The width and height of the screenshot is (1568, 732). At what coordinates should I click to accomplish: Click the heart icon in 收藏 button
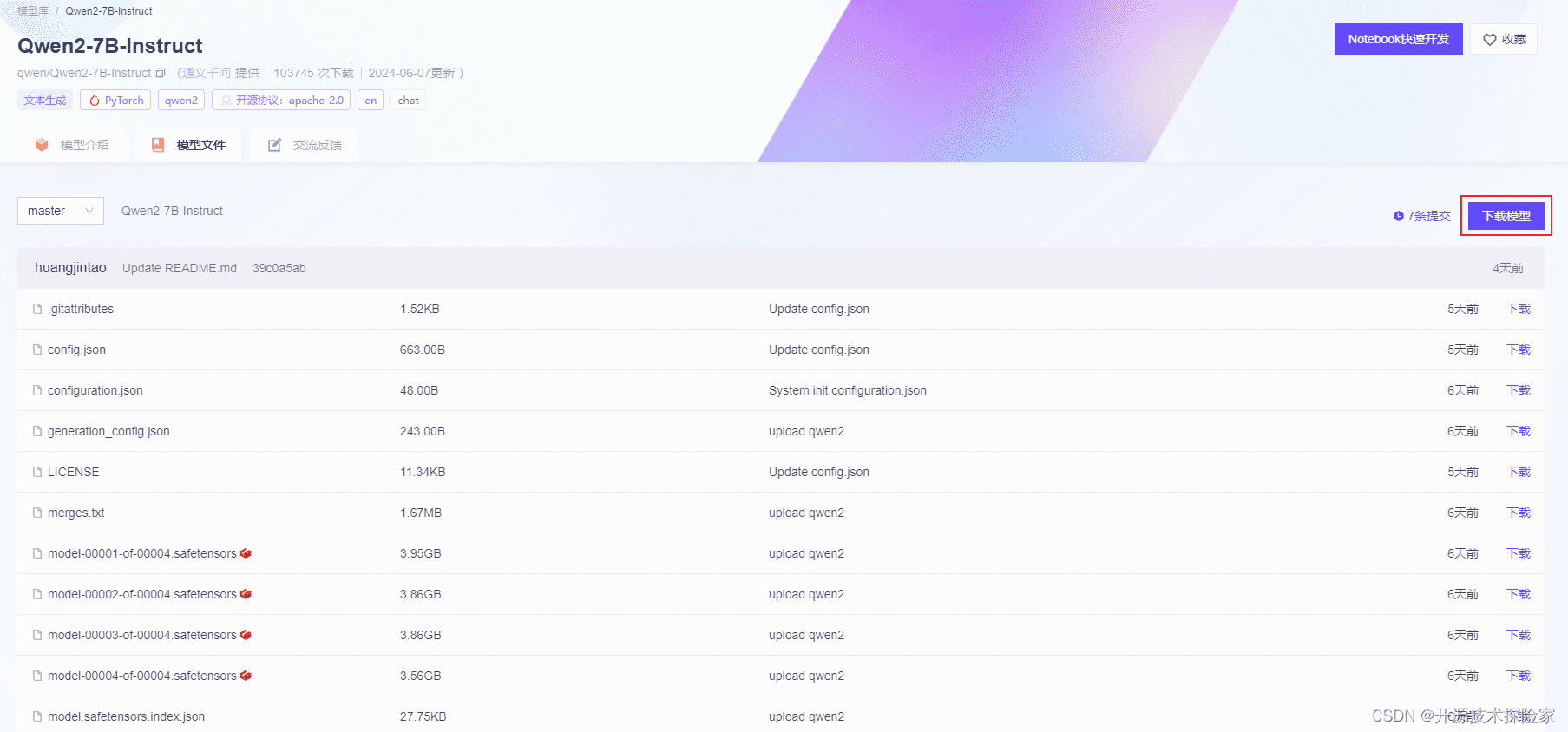pos(1489,40)
